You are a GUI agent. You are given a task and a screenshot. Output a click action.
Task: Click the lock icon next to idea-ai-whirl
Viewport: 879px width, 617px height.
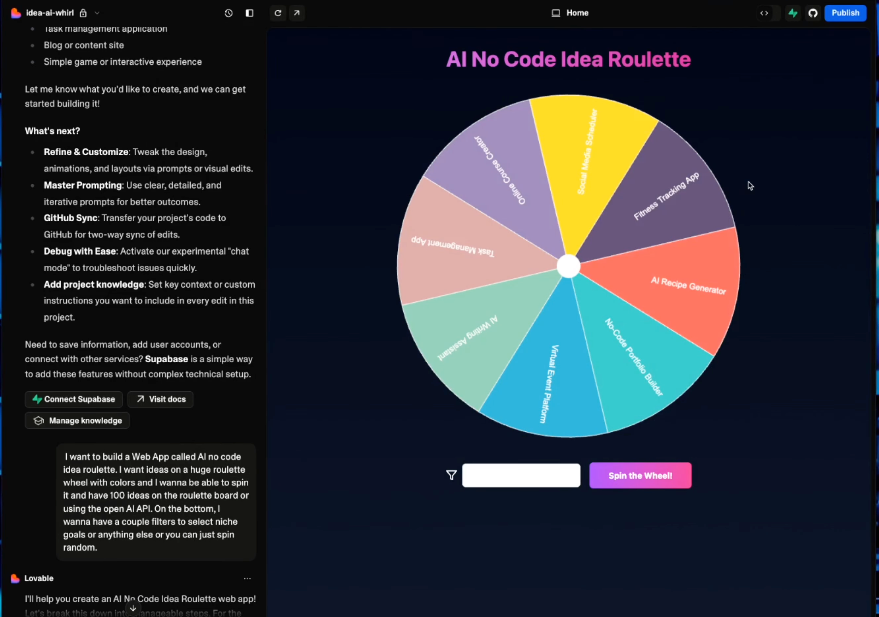coord(82,13)
